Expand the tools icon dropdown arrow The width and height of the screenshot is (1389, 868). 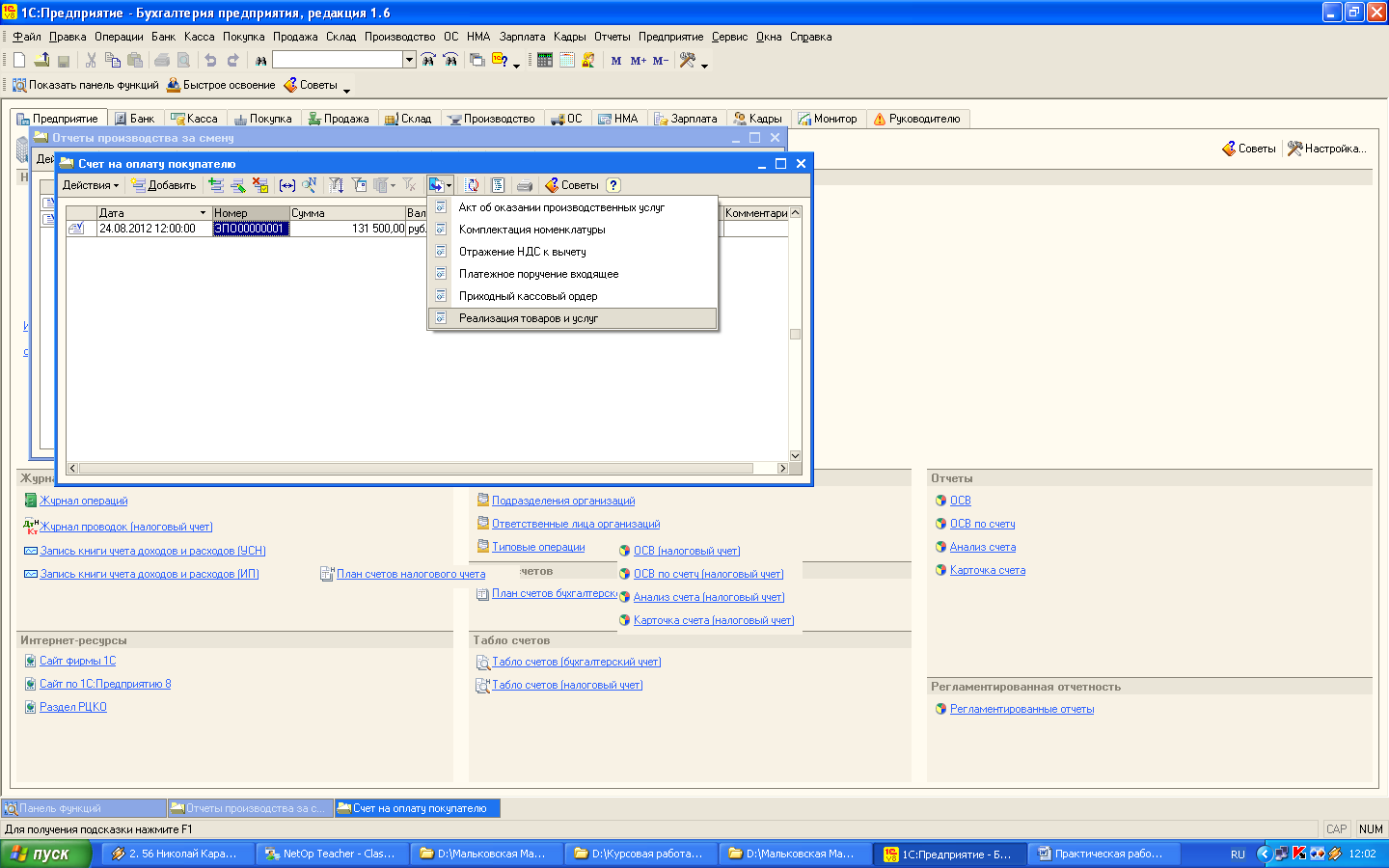[x=704, y=65]
